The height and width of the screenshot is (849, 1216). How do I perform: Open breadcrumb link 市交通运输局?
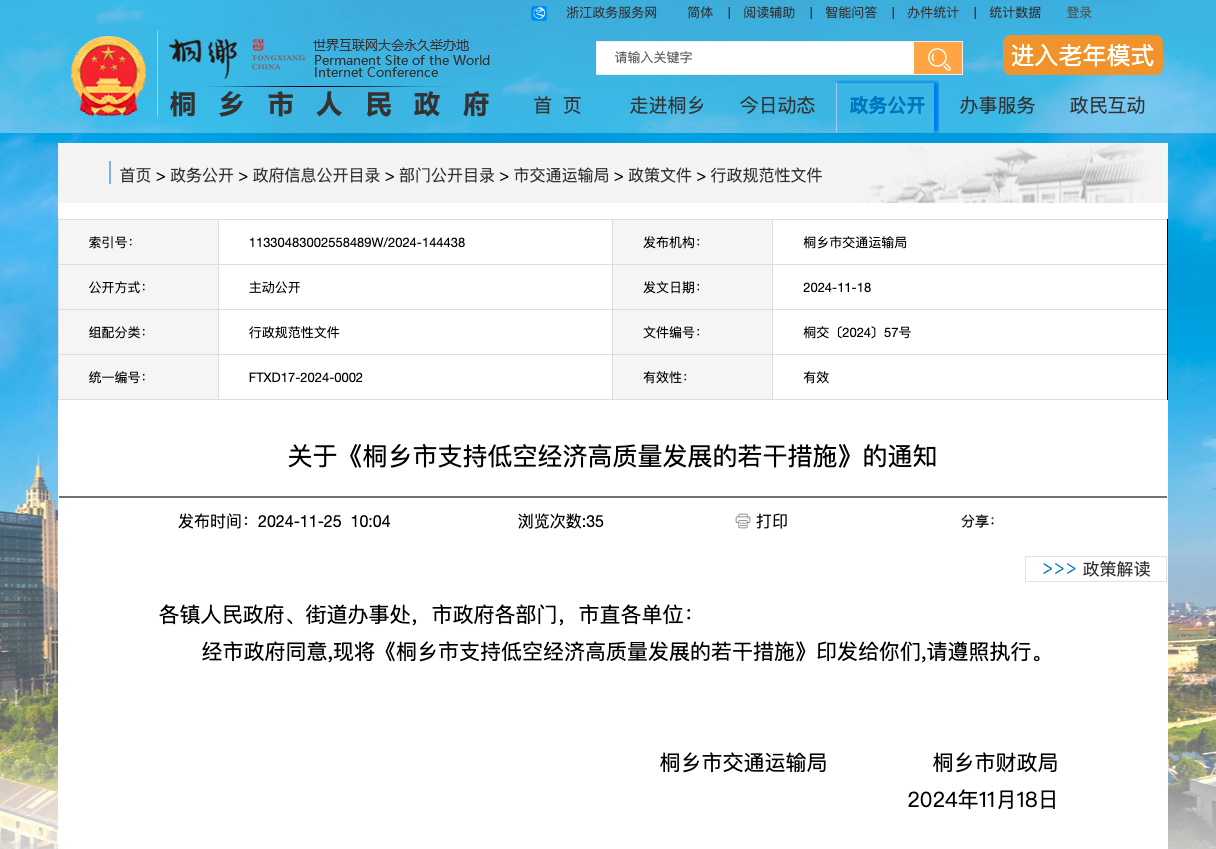coord(561,174)
